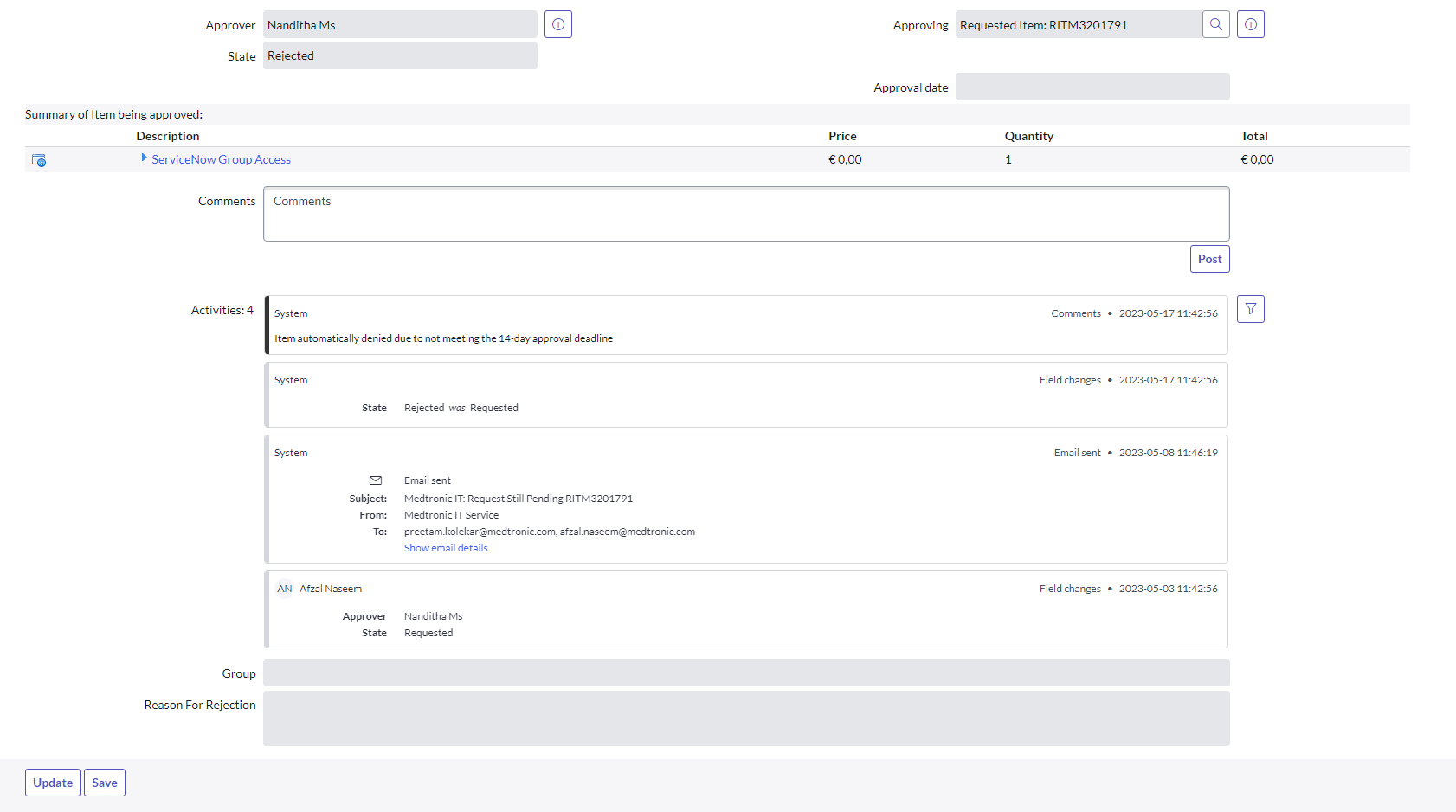1456x812 pixels.
Task: Open Approver record preview info icon
Action: (x=558, y=24)
